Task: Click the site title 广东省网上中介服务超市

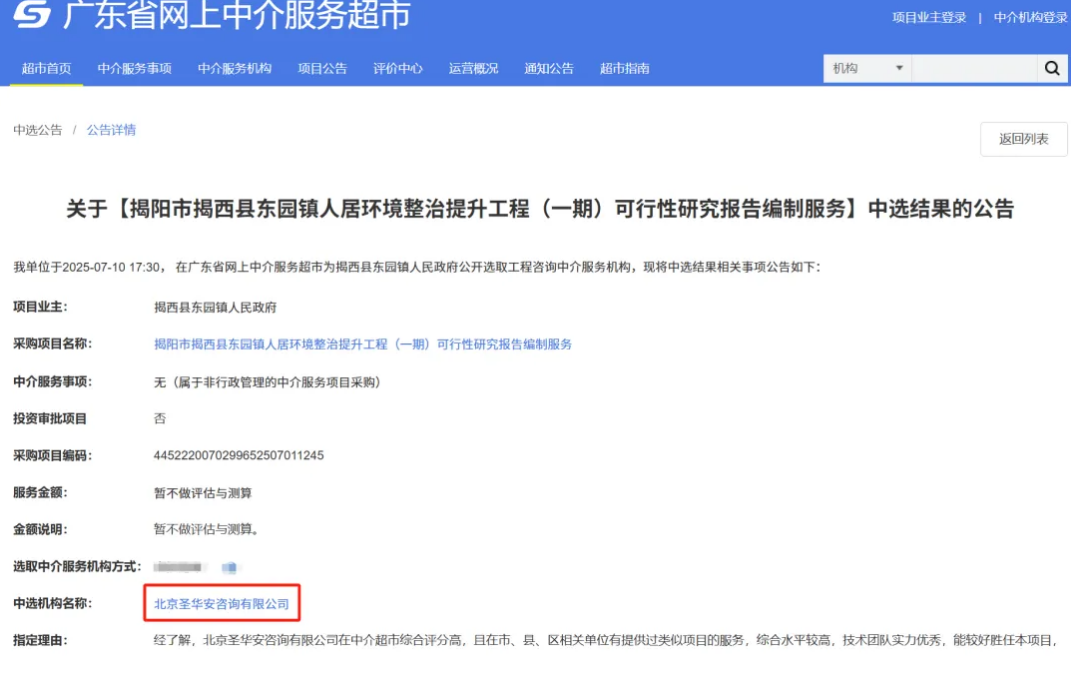Action: pyautogui.click(x=237, y=14)
